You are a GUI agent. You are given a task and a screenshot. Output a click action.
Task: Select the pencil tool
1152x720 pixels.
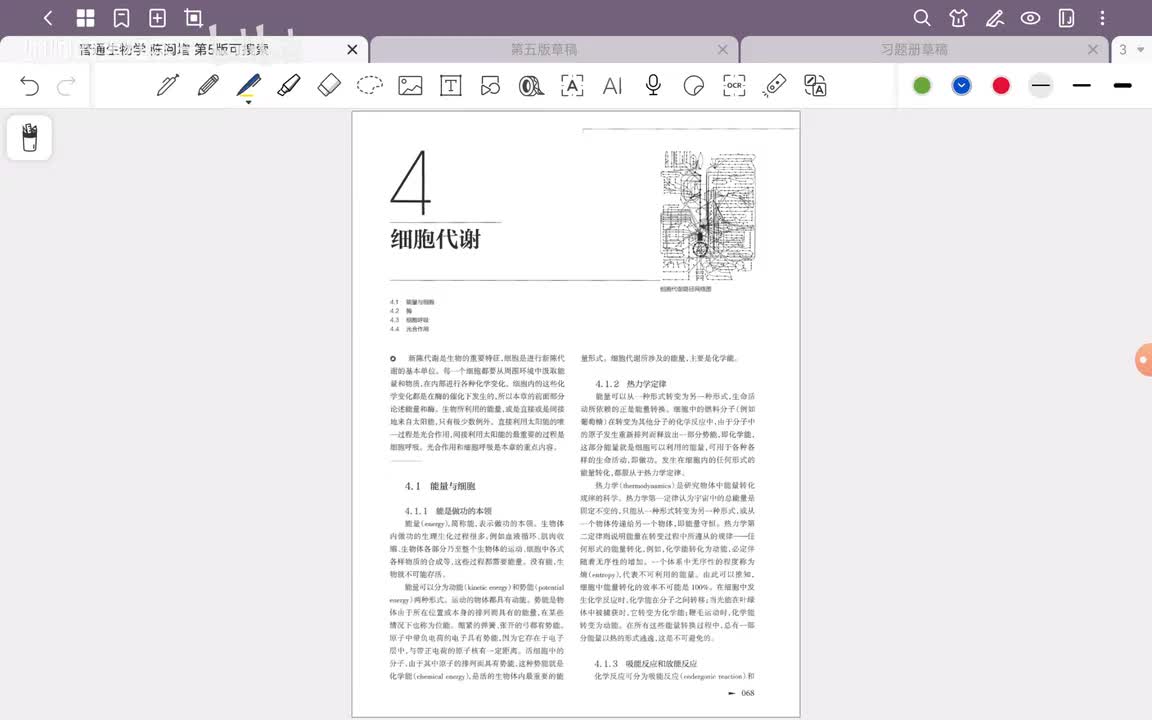(x=208, y=85)
